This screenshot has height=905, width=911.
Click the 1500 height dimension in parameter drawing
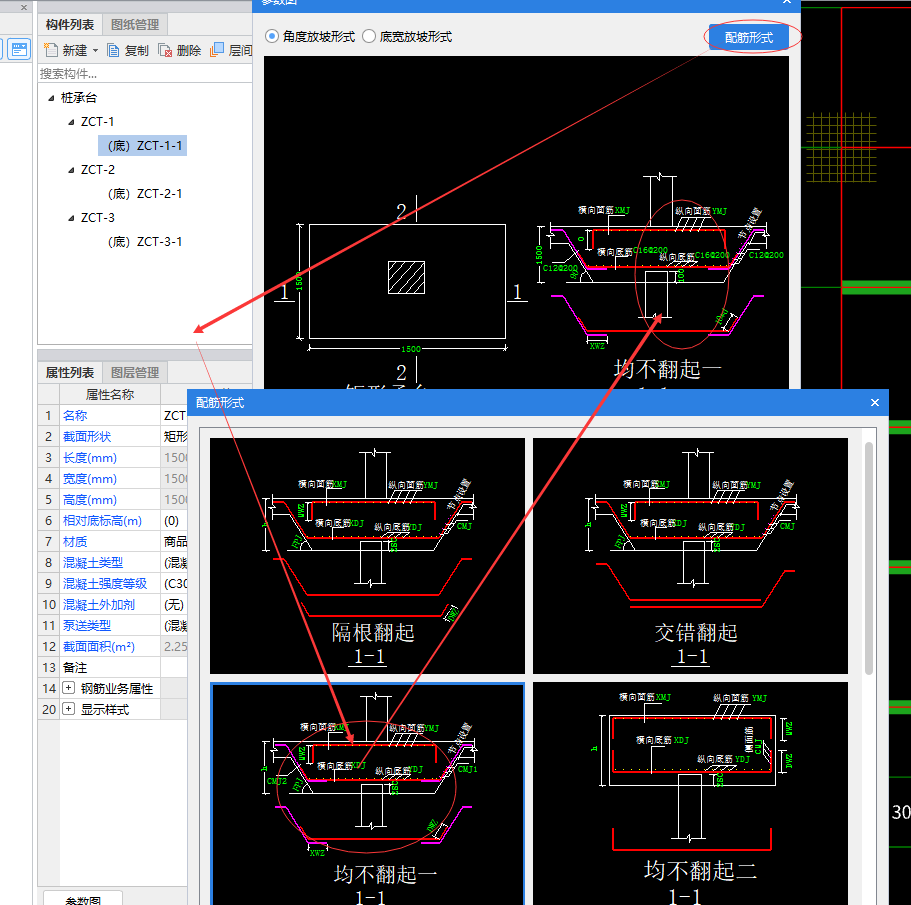click(299, 281)
